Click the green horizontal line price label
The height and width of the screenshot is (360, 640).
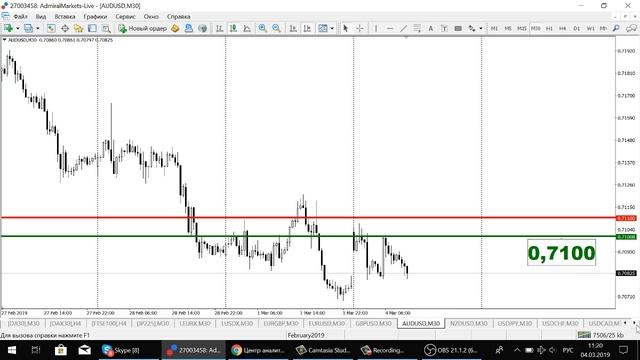point(626,237)
